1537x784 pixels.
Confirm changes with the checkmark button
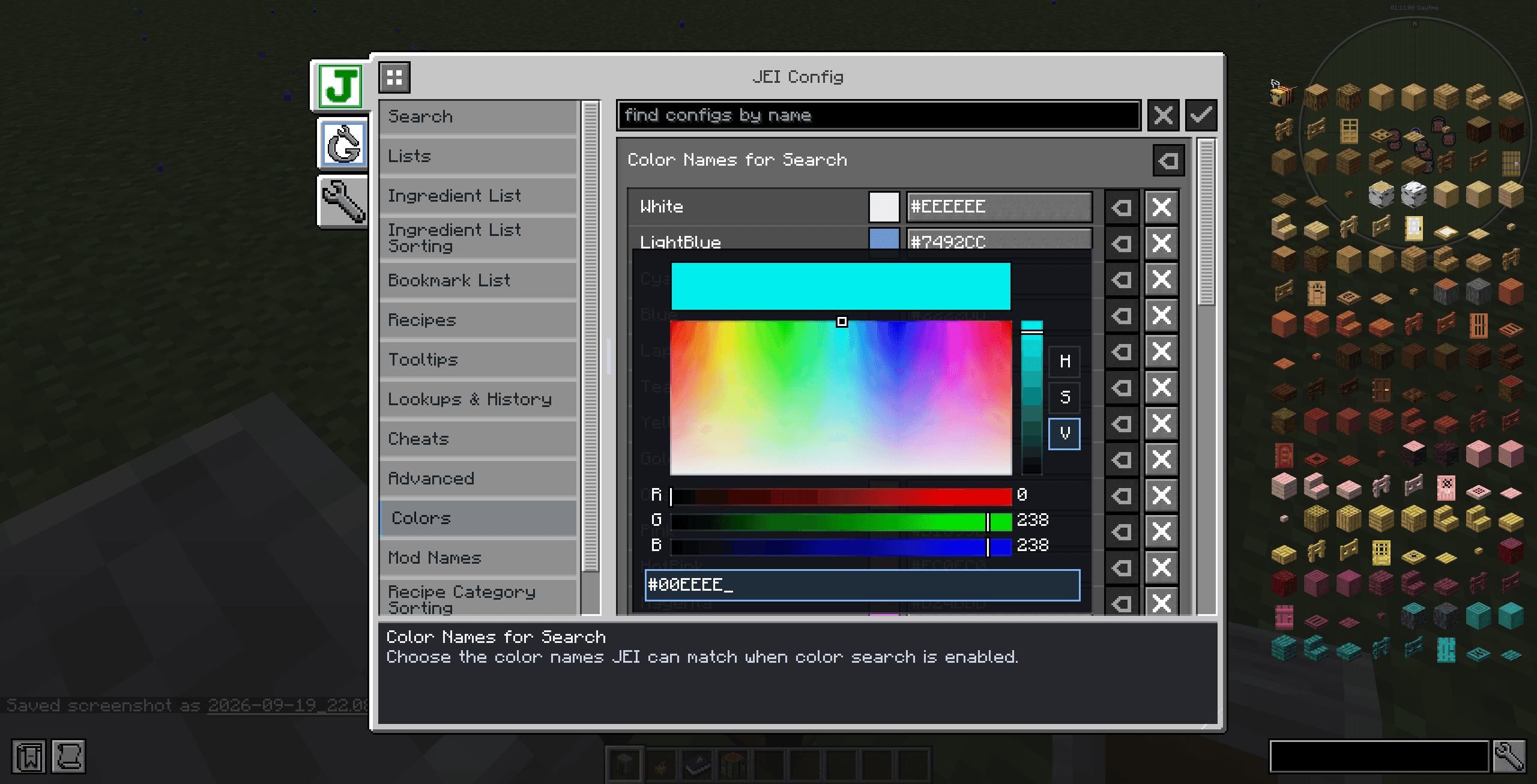point(1201,115)
